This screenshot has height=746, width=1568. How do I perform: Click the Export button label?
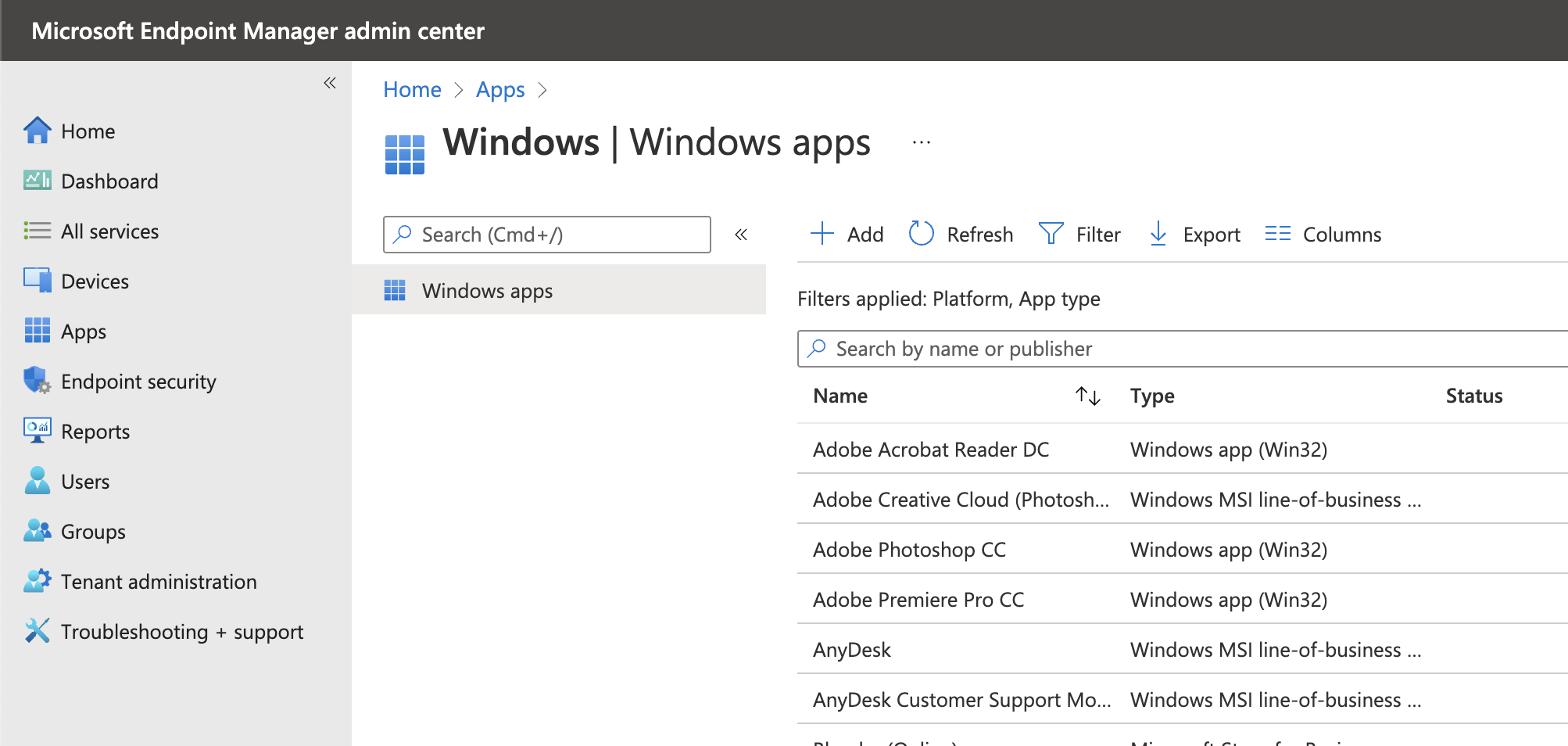(x=1212, y=235)
